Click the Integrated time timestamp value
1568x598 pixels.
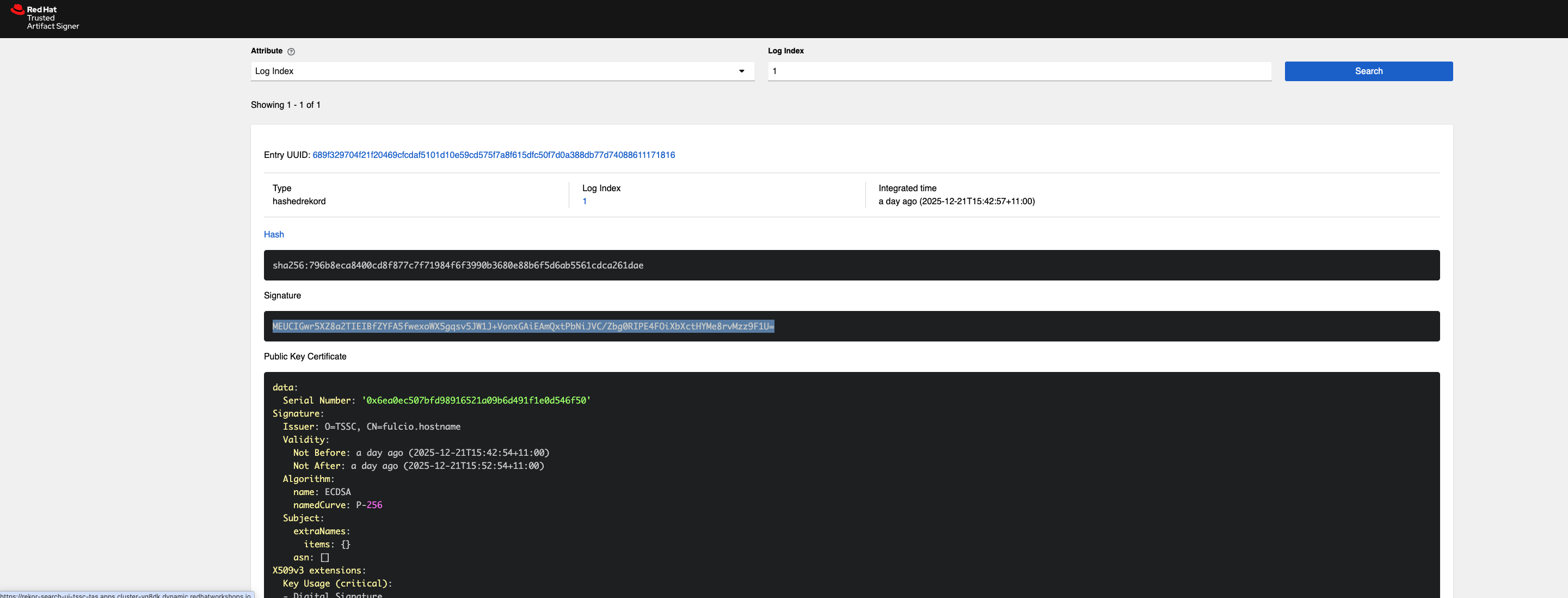(956, 202)
